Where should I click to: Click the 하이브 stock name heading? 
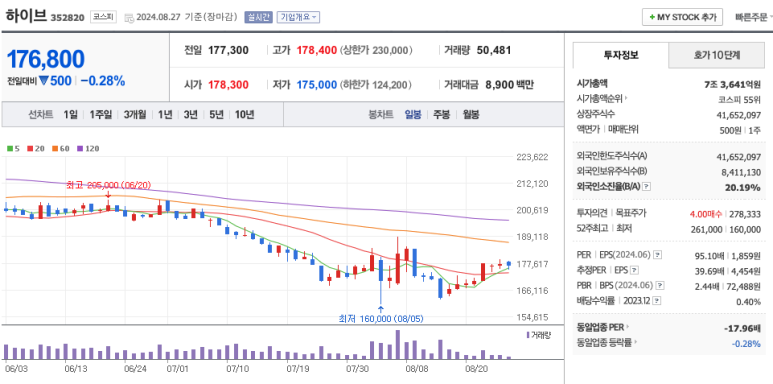(26, 16)
